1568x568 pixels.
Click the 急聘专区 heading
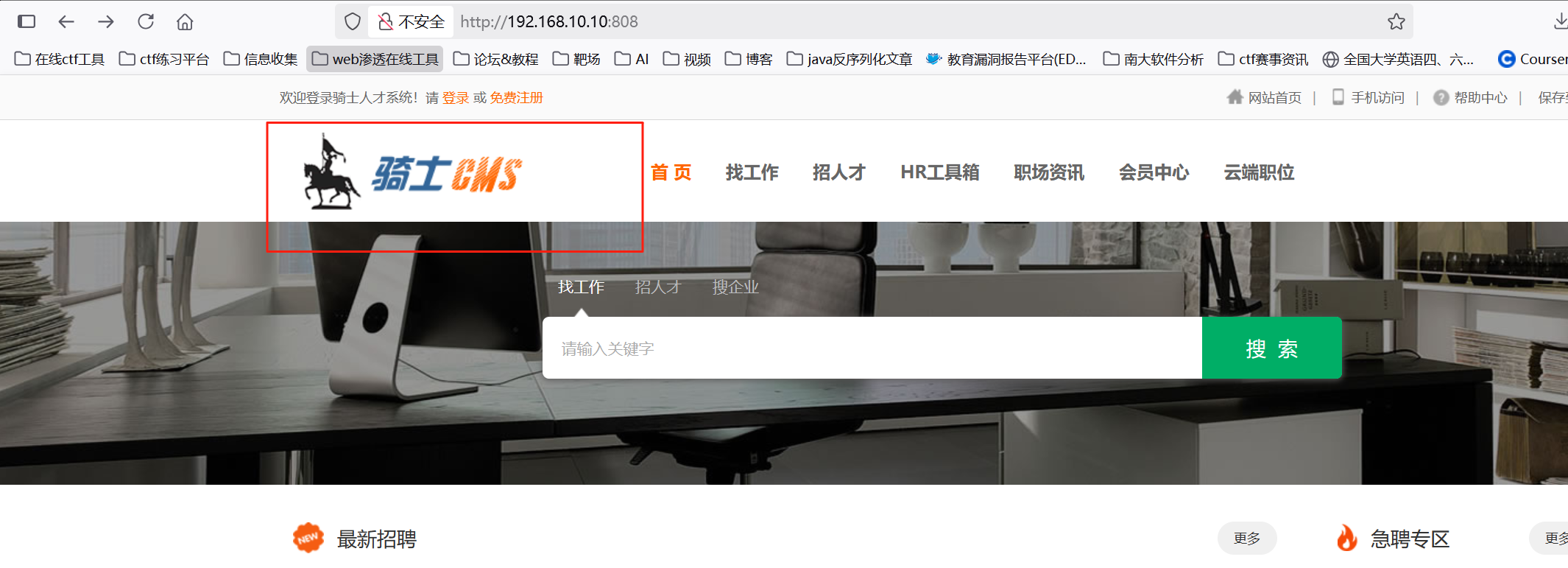coord(1410,539)
